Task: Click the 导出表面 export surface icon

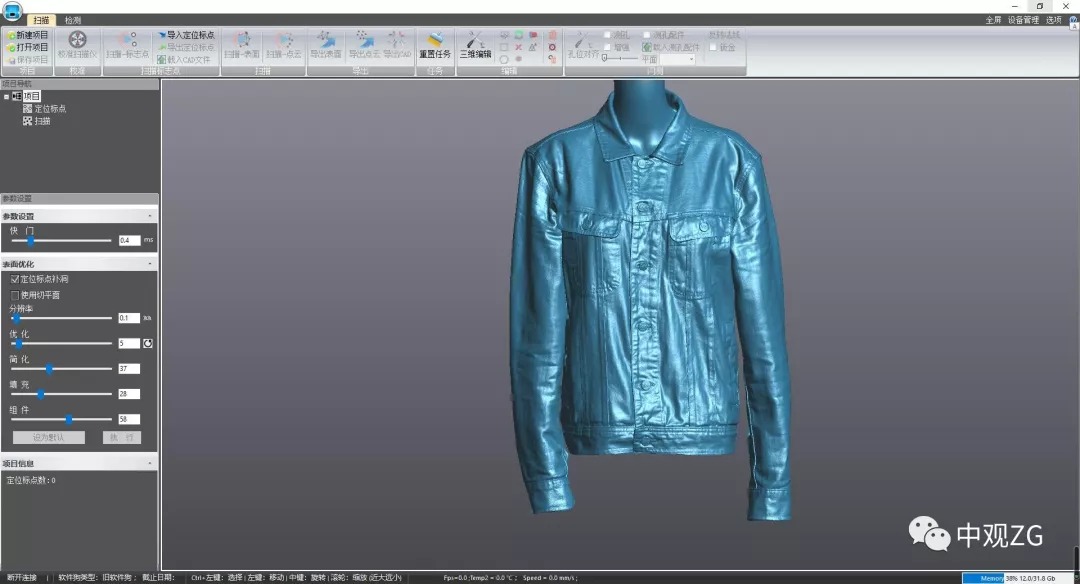Action: [x=325, y=39]
